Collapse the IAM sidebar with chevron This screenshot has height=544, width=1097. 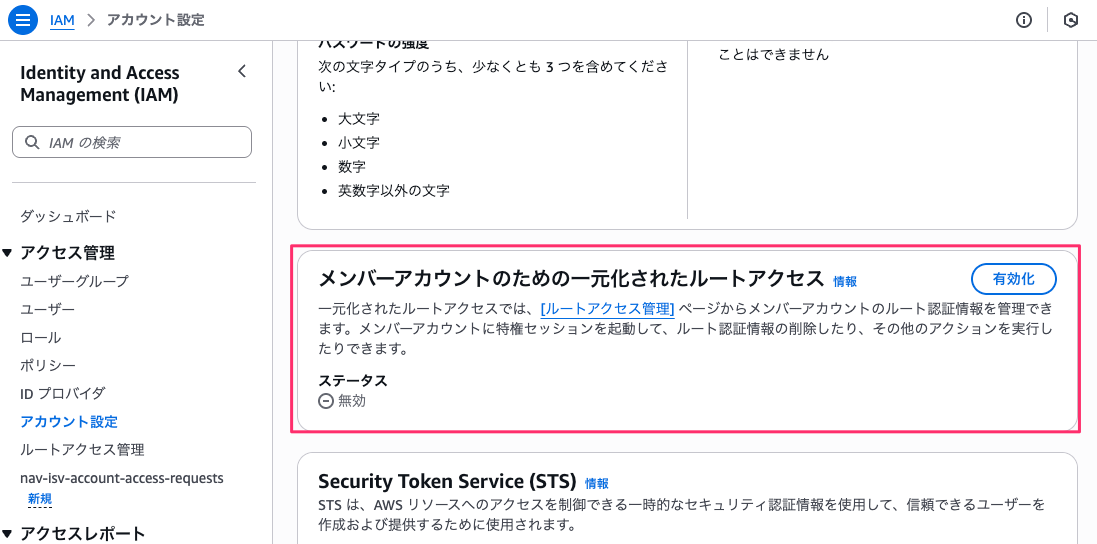241,71
